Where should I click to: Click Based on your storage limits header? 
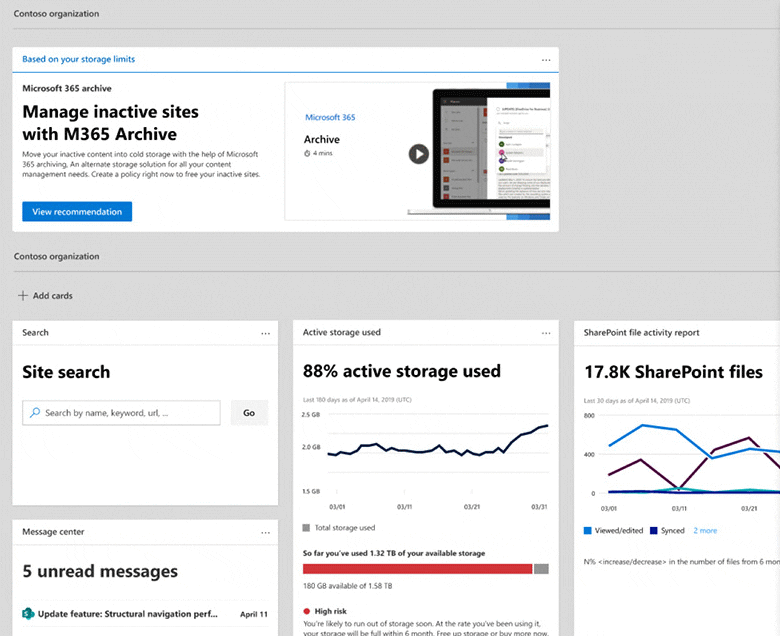(79, 59)
